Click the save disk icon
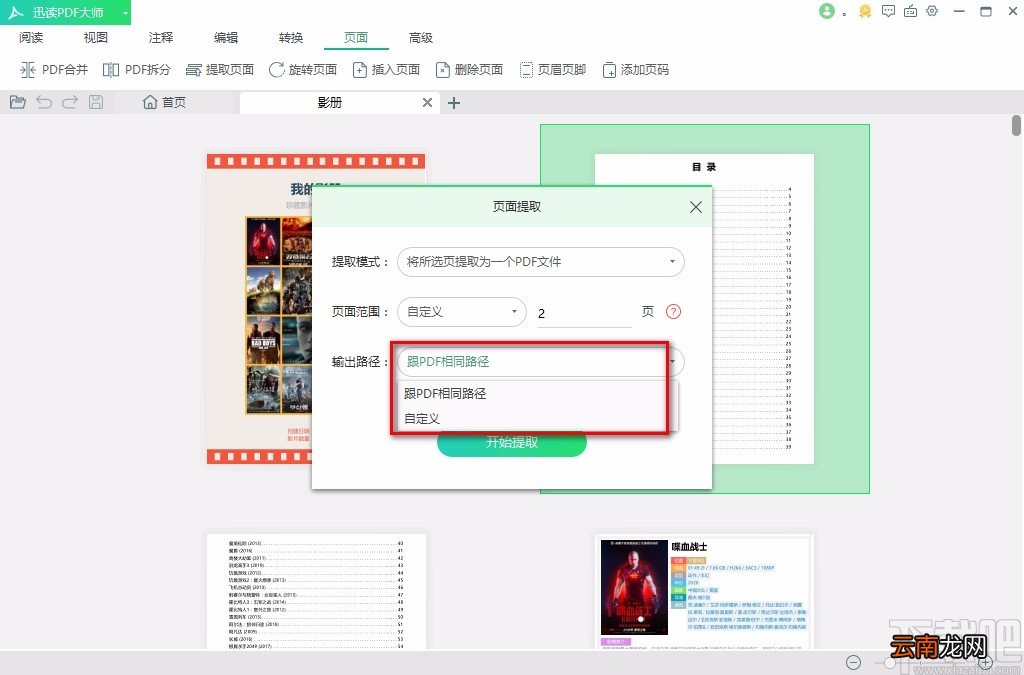This screenshot has height=675, width=1024. [x=96, y=102]
